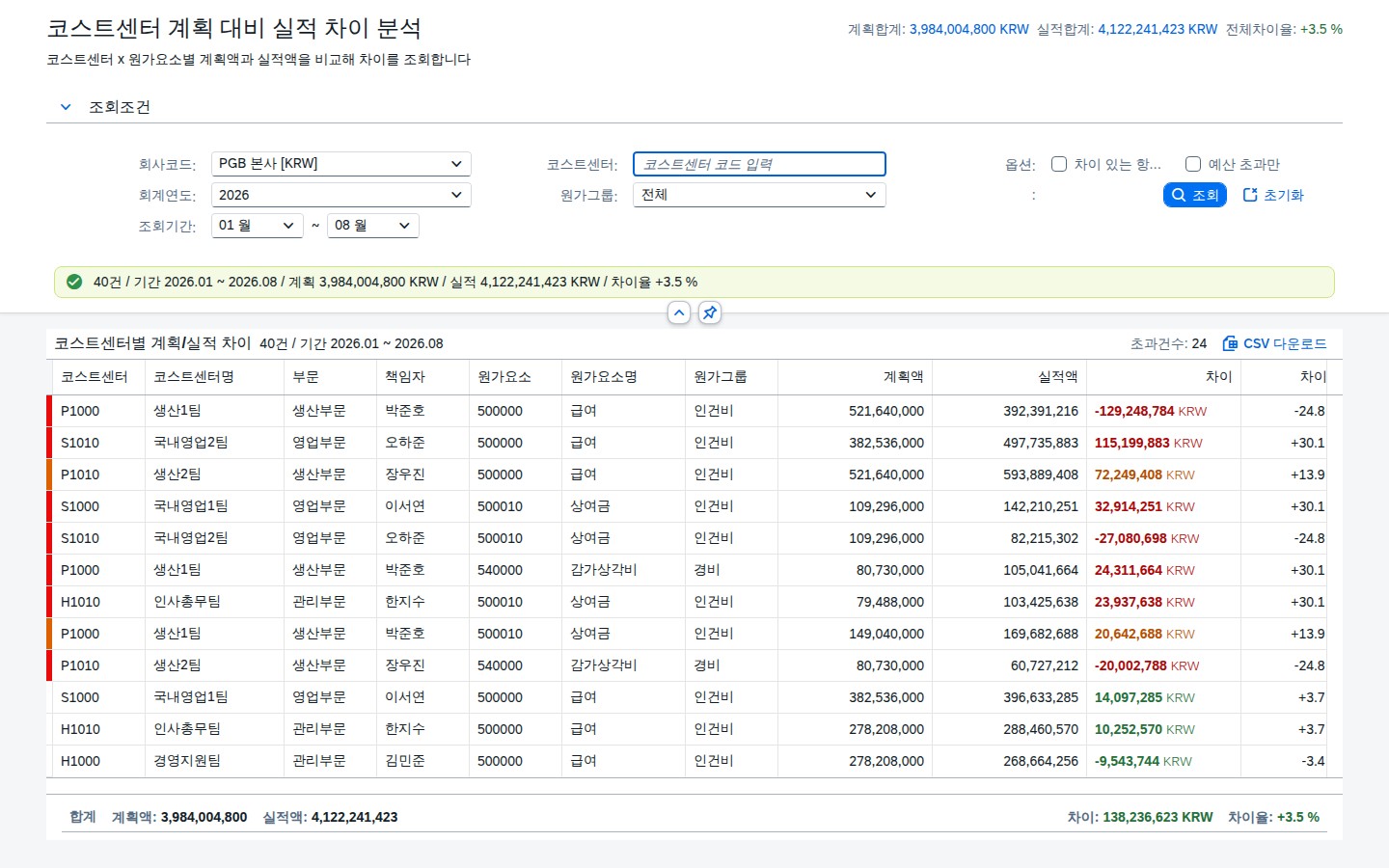
Task: Open the 원가그룹 전체 dropdown
Action: pos(759,195)
